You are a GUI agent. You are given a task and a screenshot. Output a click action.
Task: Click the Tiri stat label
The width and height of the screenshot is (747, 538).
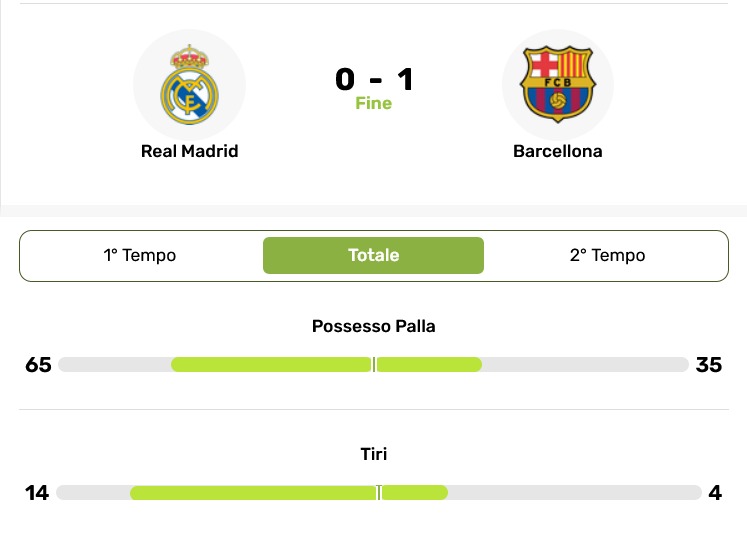click(x=374, y=454)
